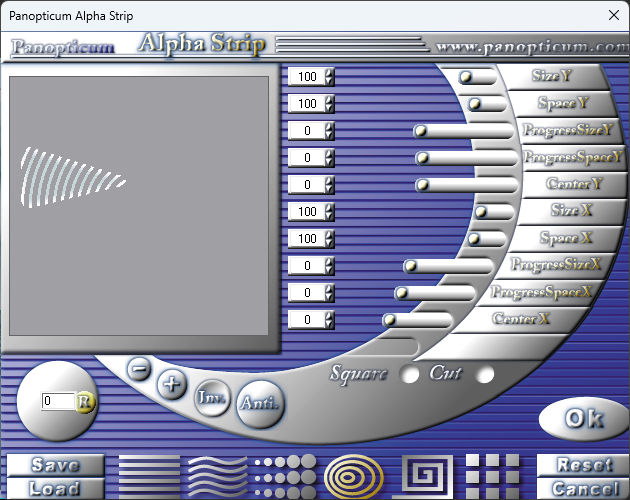The width and height of the screenshot is (630, 500).
Task: Click the CenterY value stepper arrows
Action: [329, 185]
